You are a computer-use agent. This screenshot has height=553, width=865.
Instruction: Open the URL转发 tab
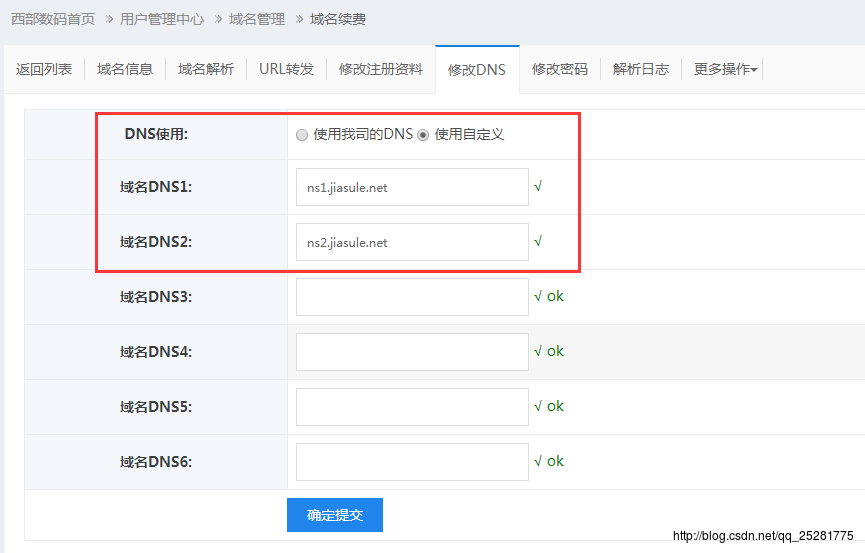pyautogui.click(x=286, y=69)
